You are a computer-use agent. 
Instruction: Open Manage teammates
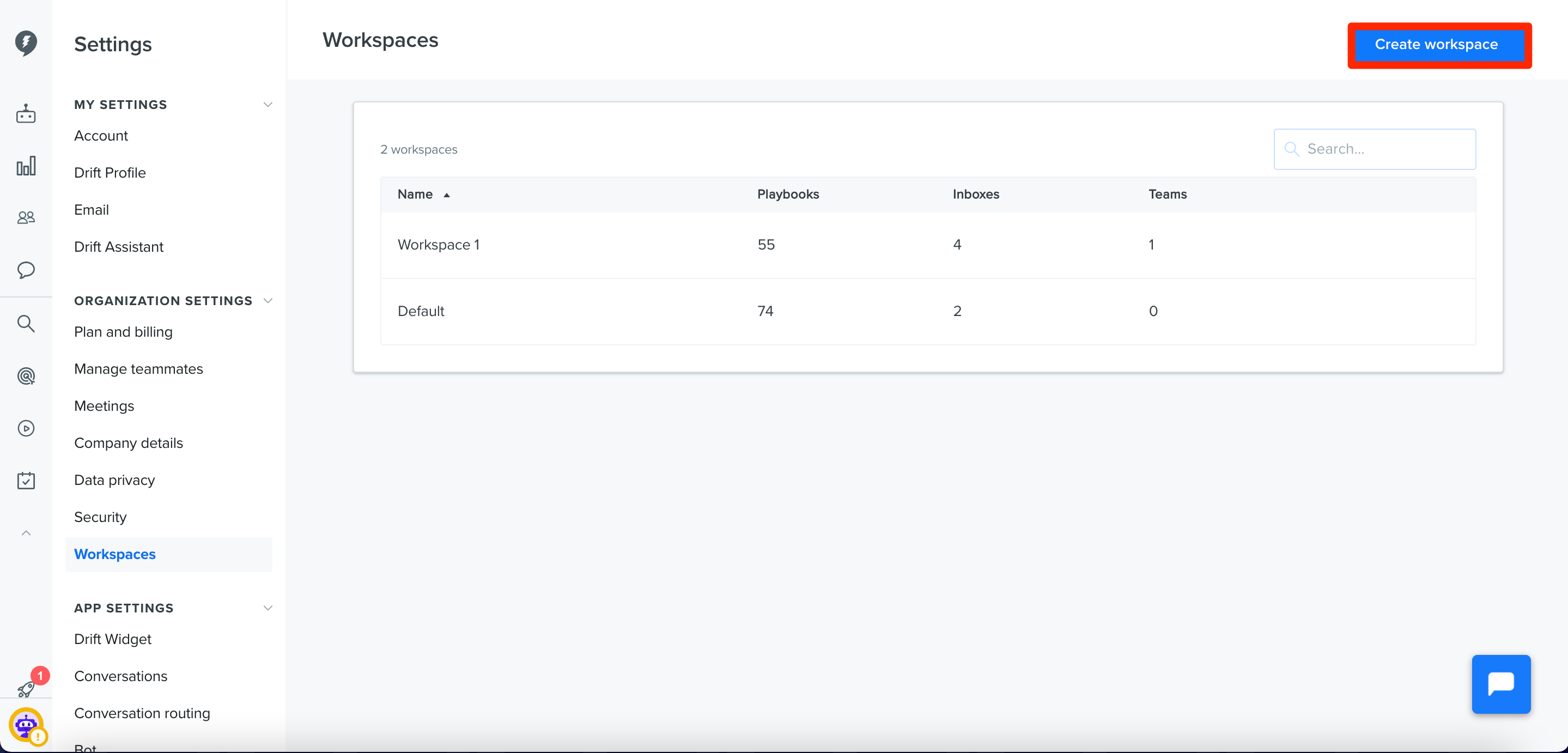click(138, 369)
